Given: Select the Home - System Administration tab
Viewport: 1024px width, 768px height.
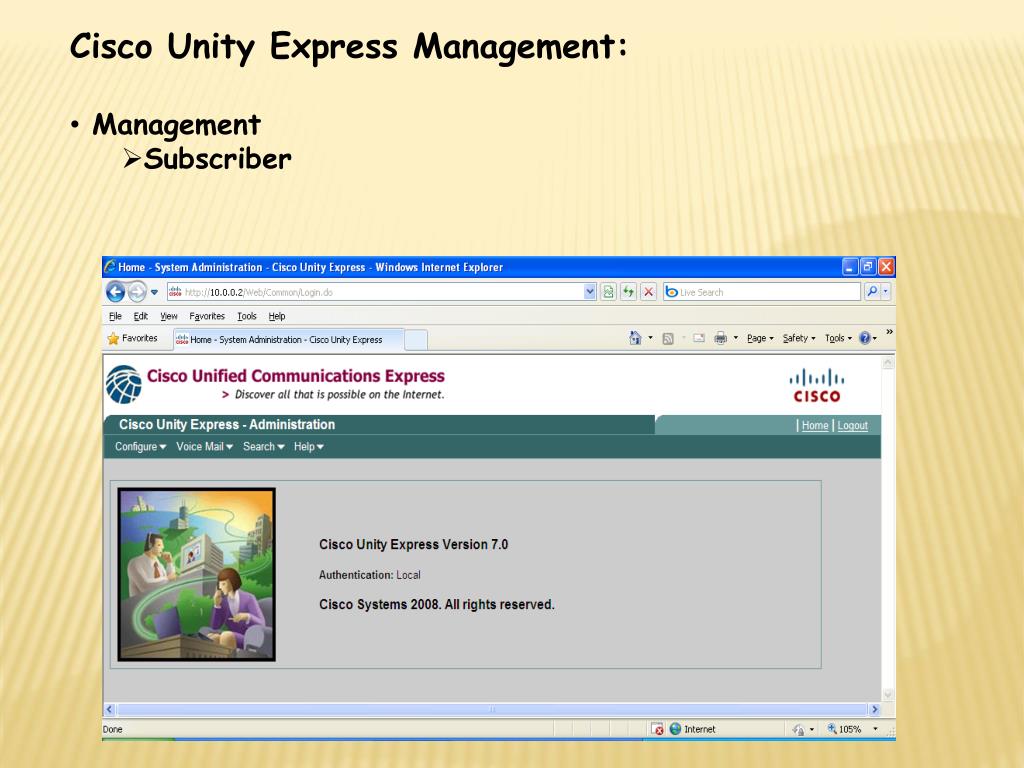Looking at the screenshot, I should click(x=287, y=340).
